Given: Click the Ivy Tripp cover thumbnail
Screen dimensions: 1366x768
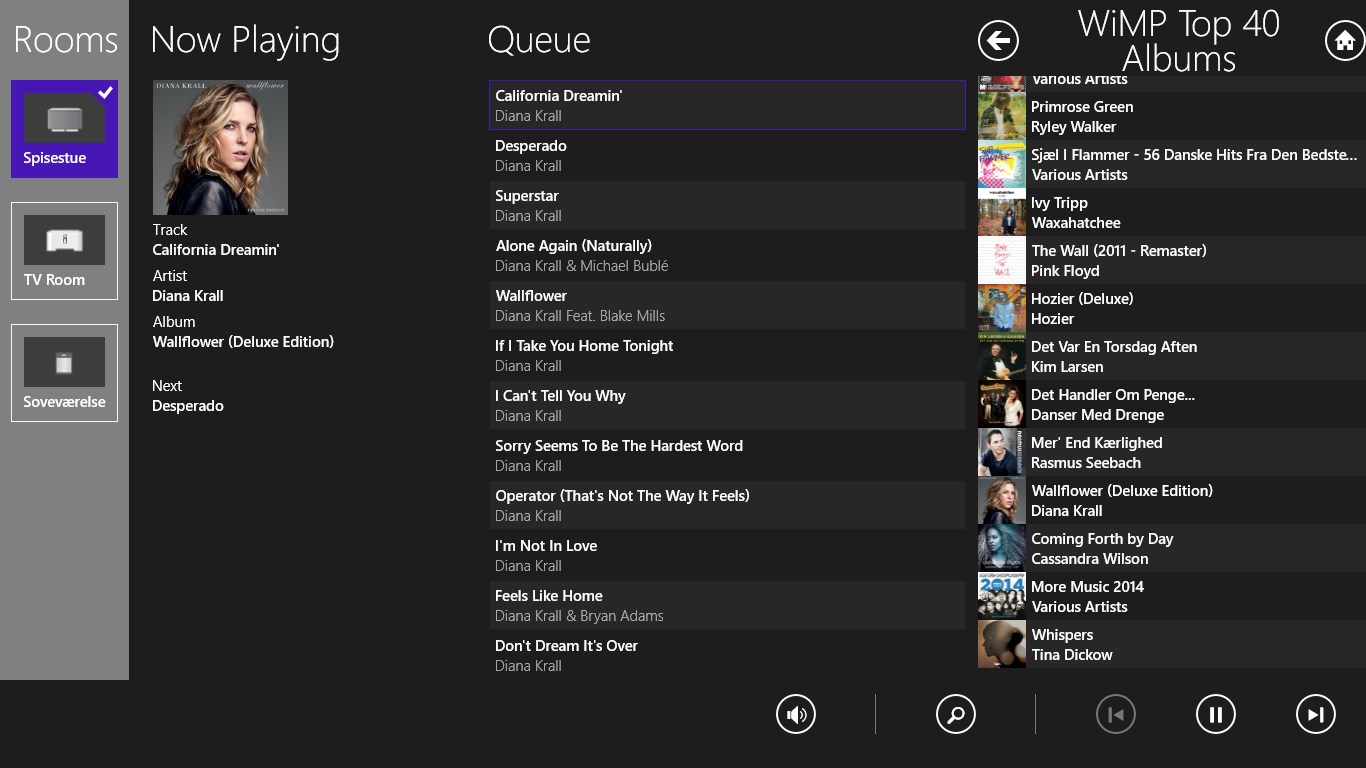Looking at the screenshot, I should click(1002, 212).
